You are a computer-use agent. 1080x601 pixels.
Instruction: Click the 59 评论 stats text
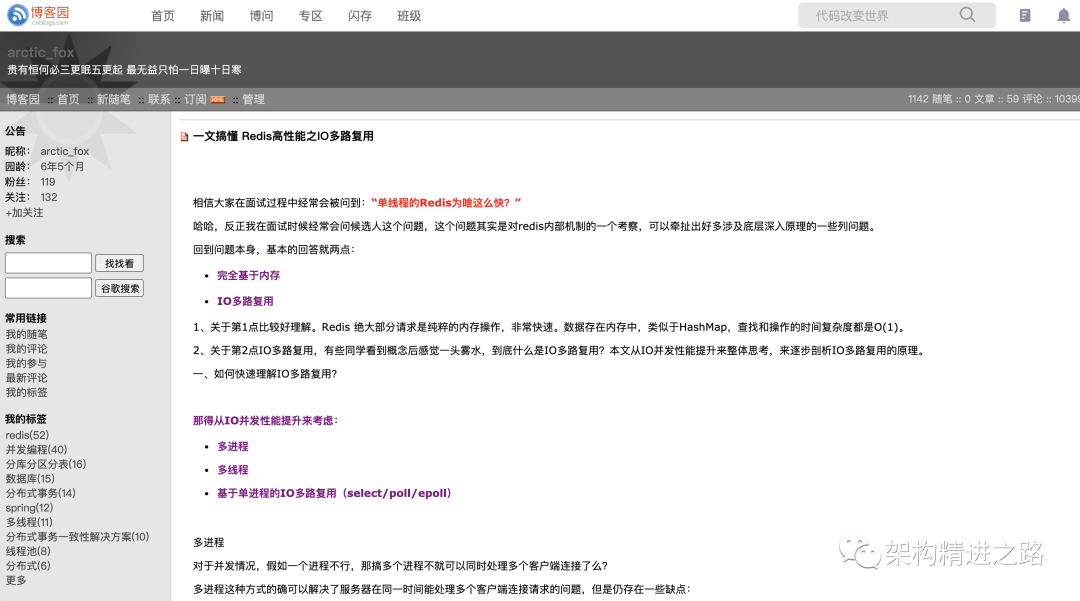[1024, 99]
